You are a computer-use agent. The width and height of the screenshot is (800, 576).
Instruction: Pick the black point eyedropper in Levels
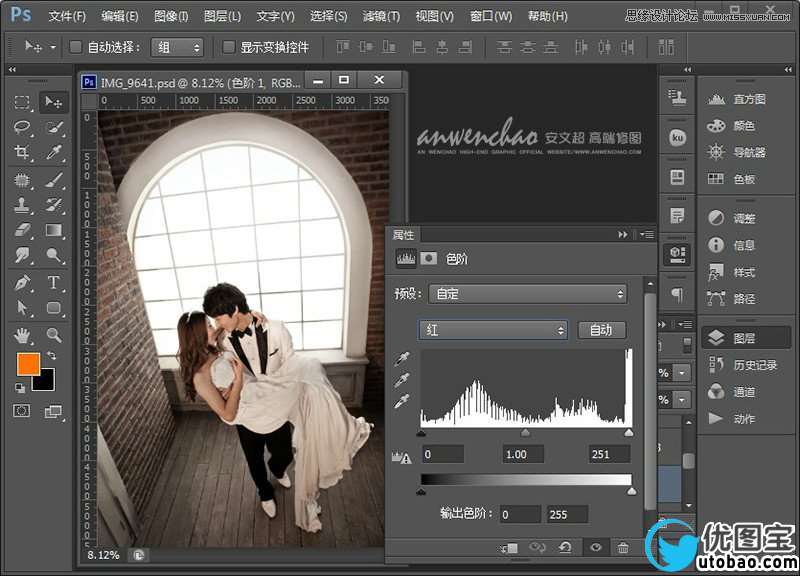[402, 359]
